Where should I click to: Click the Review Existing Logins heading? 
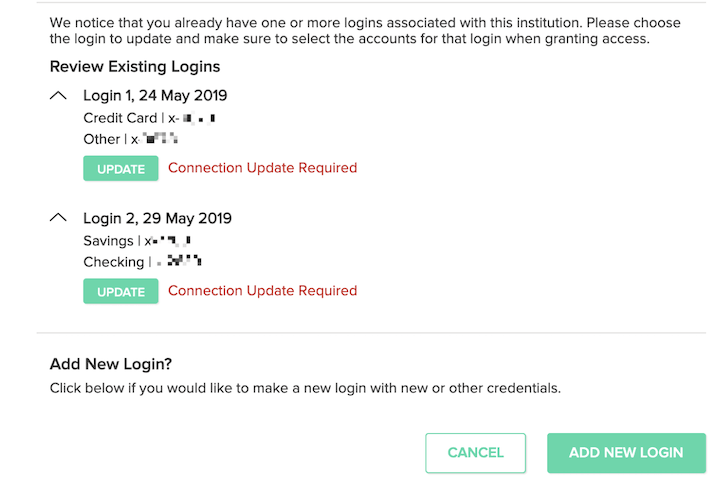click(135, 67)
